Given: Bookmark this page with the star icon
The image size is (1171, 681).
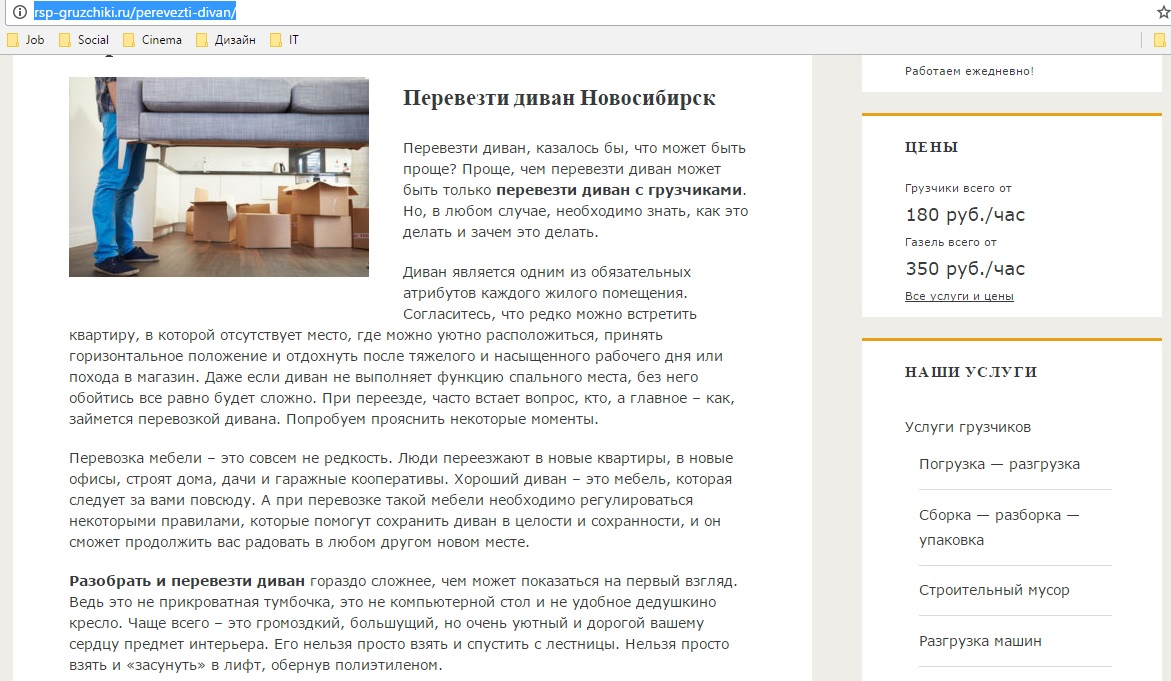Looking at the screenshot, I should point(1164,12).
